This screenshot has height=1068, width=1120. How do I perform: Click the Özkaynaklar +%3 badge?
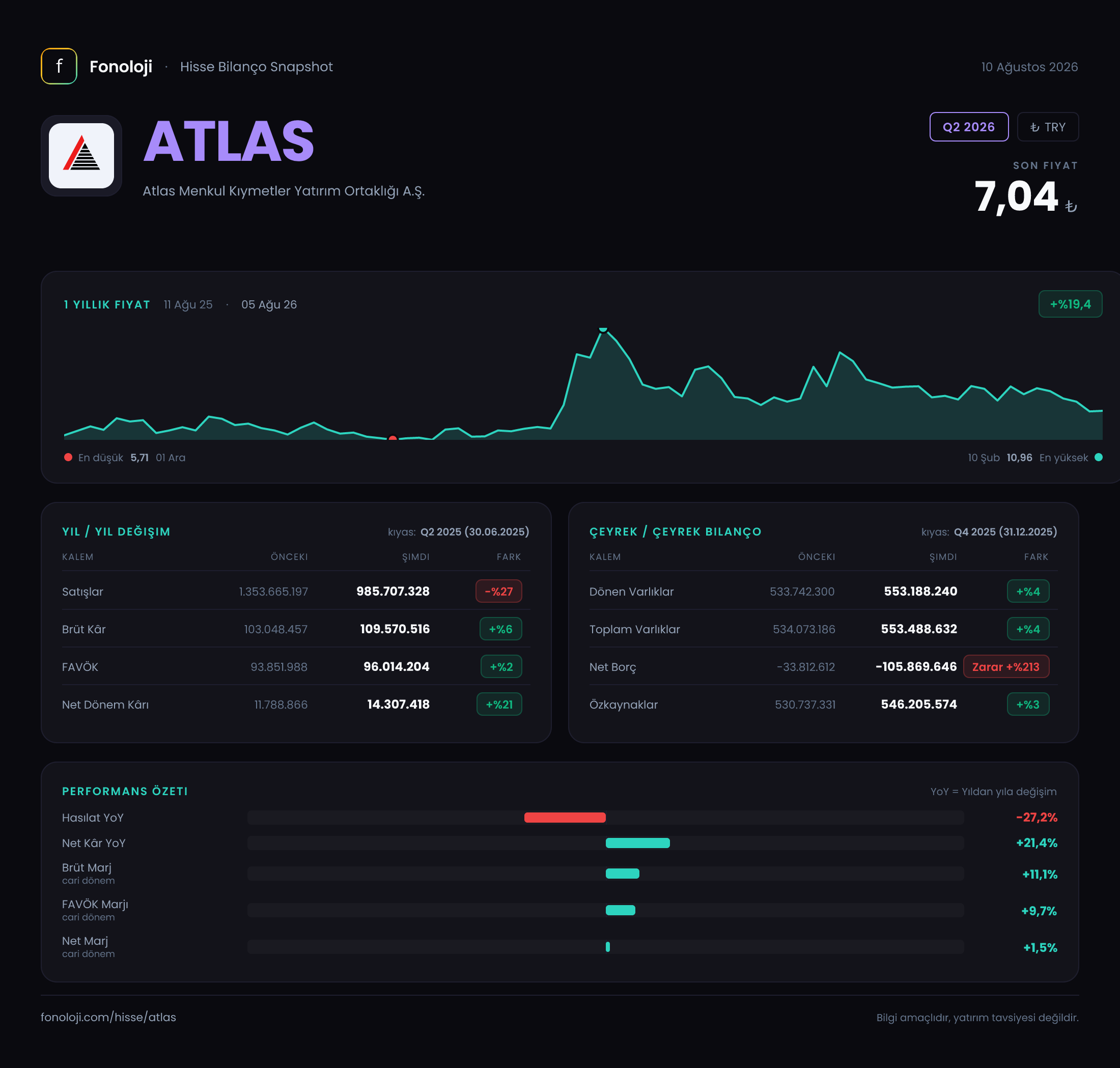pyautogui.click(x=1028, y=704)
